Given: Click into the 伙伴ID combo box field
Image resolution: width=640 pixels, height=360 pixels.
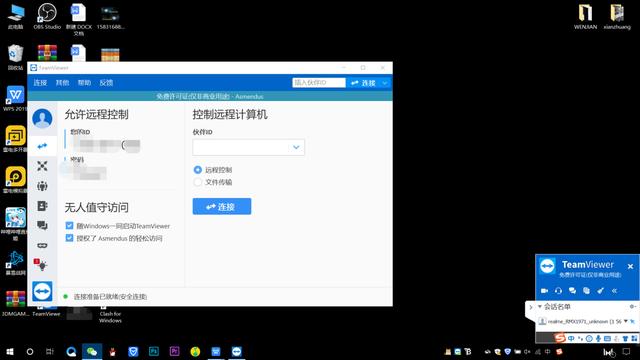Looking at the screenshot, I should (249, 147).
